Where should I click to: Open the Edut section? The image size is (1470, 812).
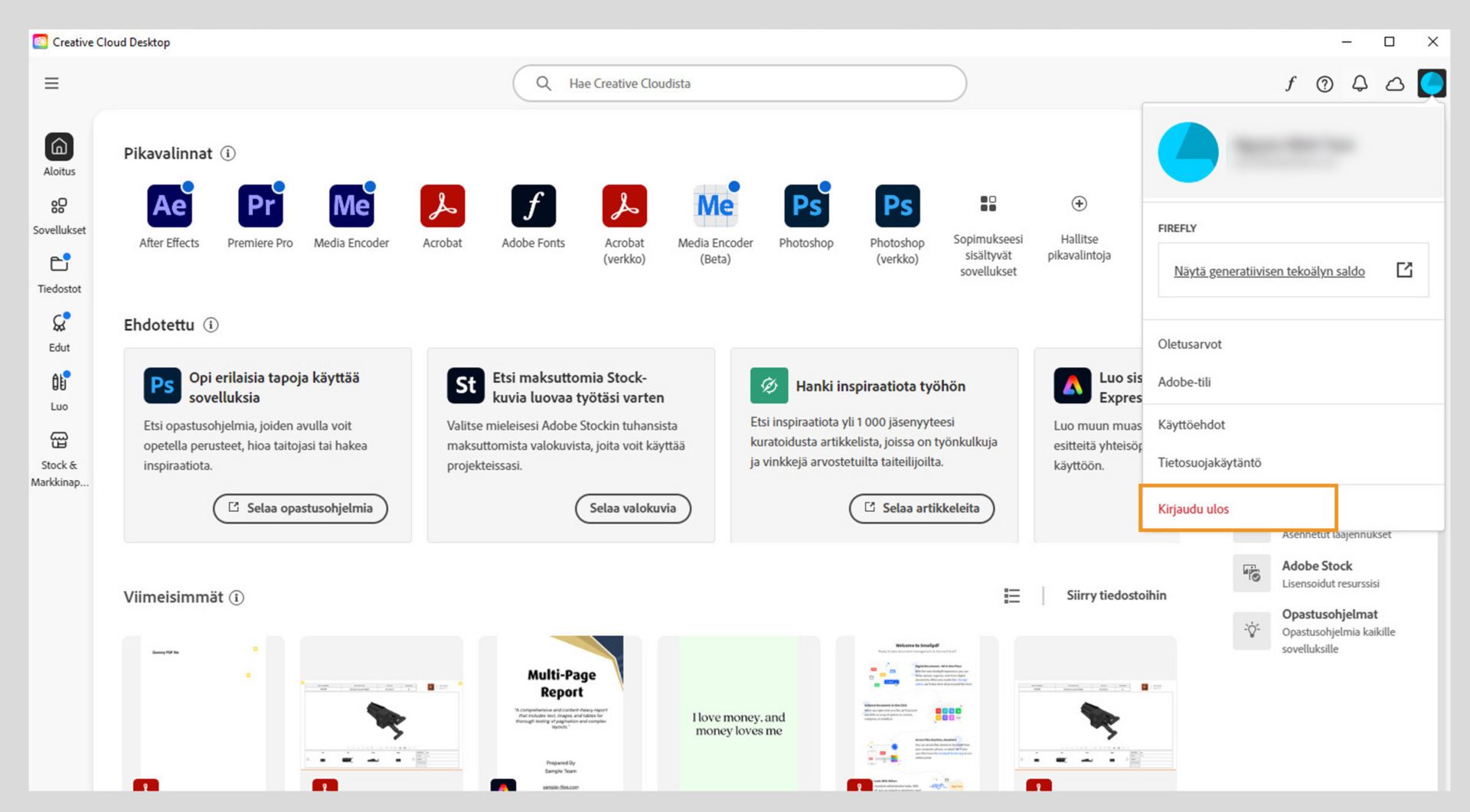click(59, 333)
